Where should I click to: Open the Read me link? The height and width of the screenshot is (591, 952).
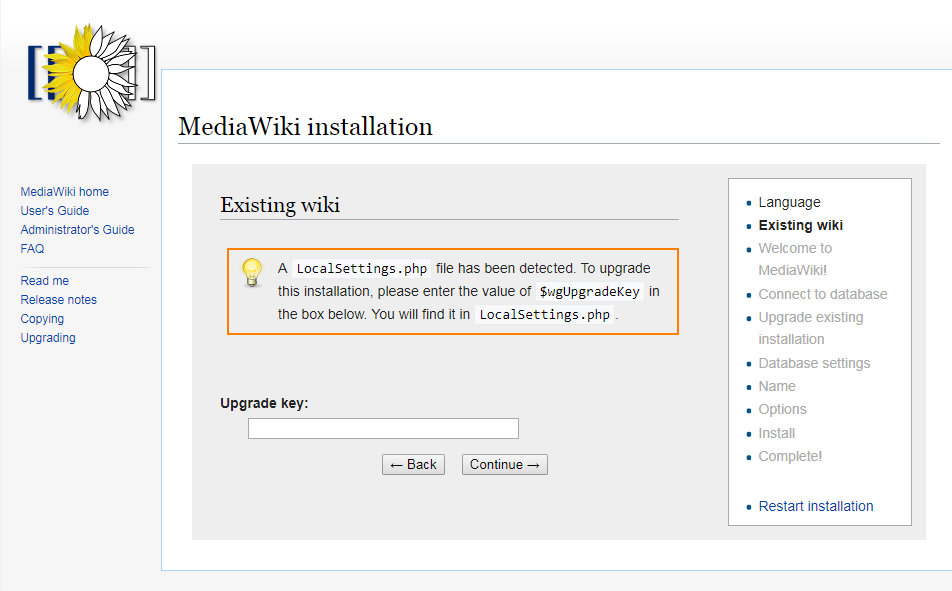pos(44,281)
